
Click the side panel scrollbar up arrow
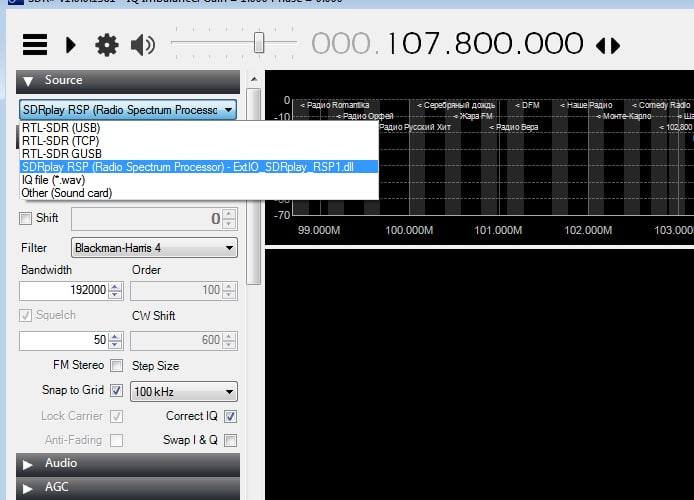(x=254, y=79)
